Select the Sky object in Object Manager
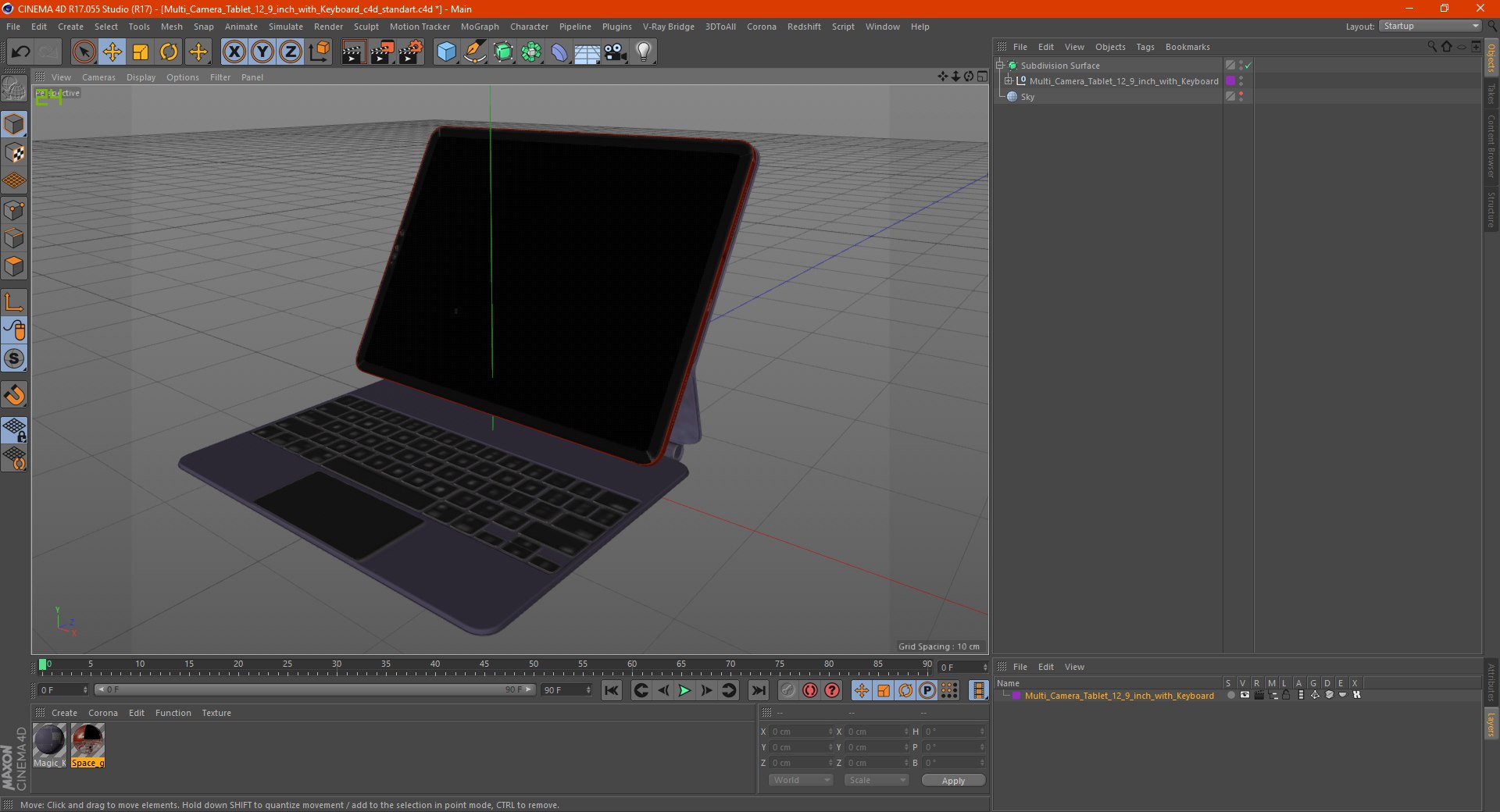The image size is (1500, 812). pyautogui.click(x=1027, y=97)
